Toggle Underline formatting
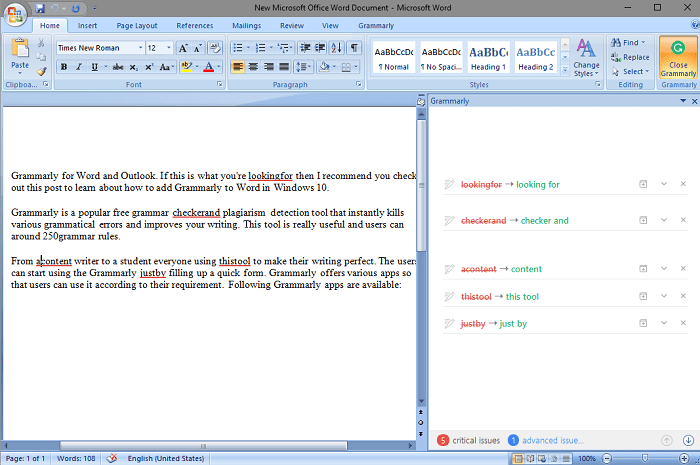Viewport: 700px width, 465px height. click(x=94, y=67)
